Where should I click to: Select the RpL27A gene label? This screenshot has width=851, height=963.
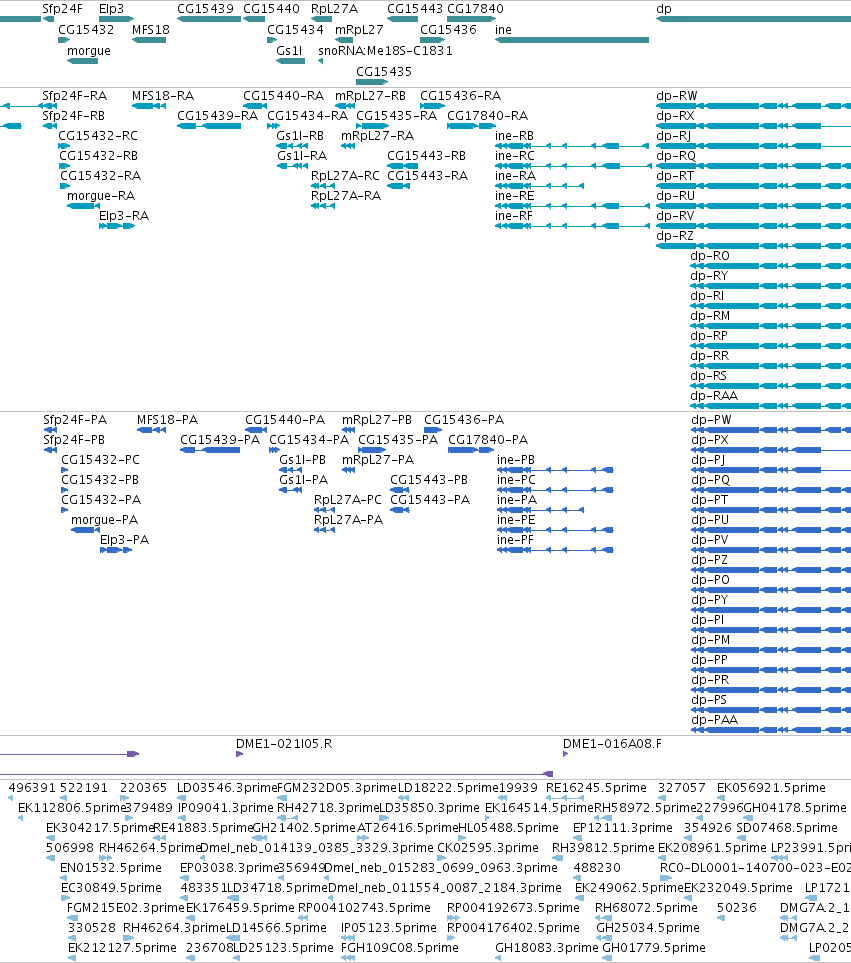tap(334, 9)
